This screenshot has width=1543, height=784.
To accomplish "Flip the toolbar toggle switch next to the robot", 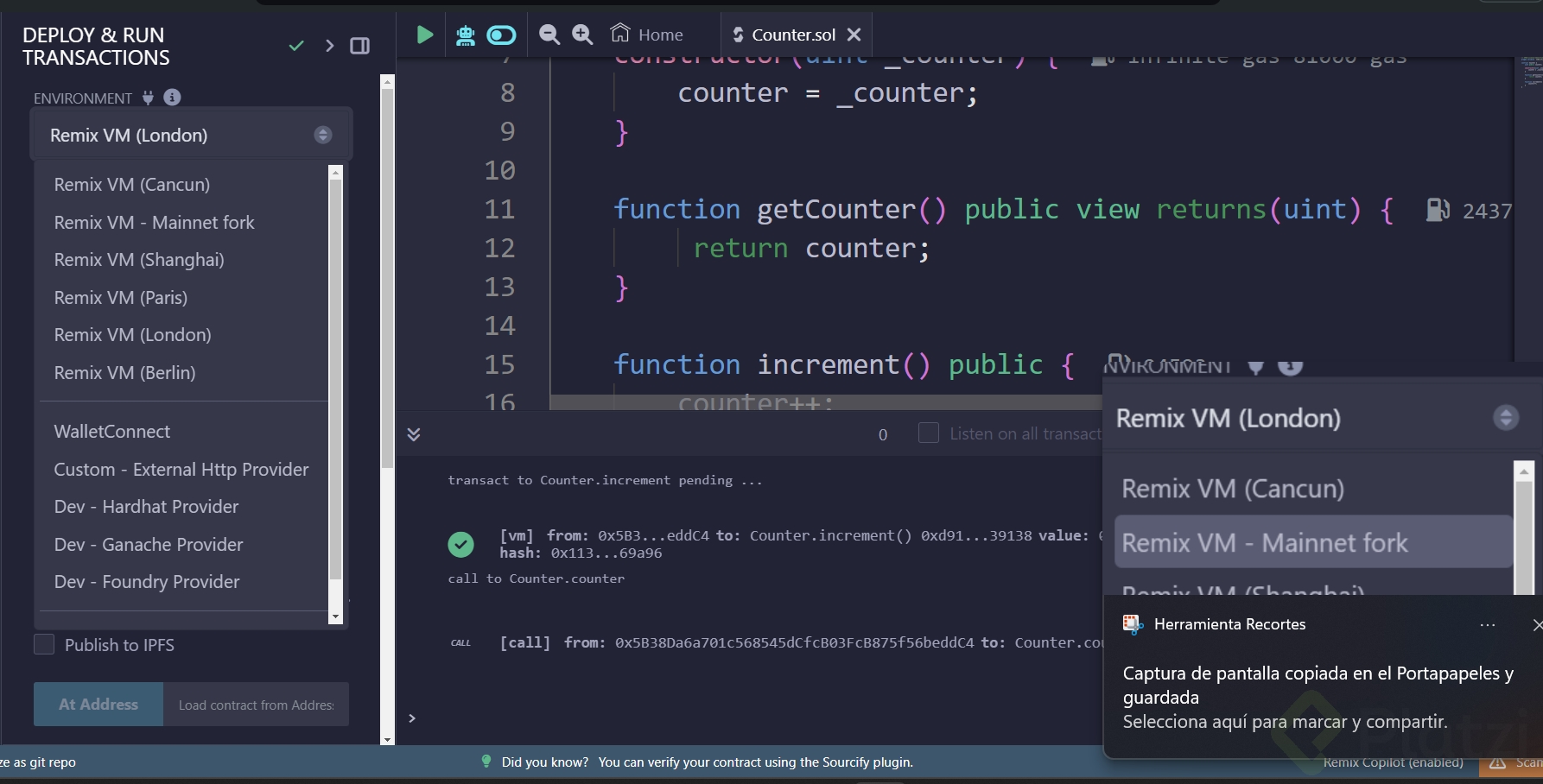I will [x=501, y=35].
